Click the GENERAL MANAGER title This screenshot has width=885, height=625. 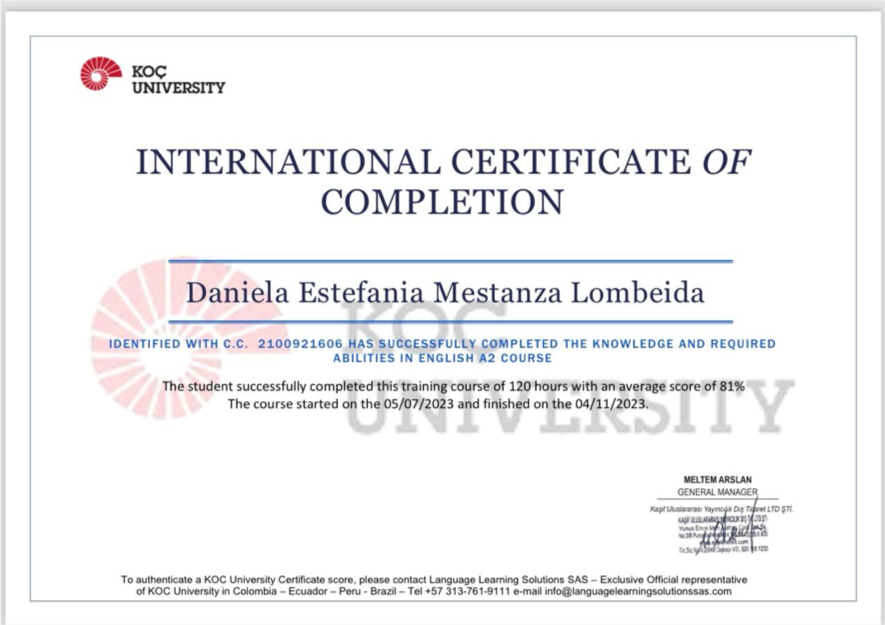tap(717, 492)
